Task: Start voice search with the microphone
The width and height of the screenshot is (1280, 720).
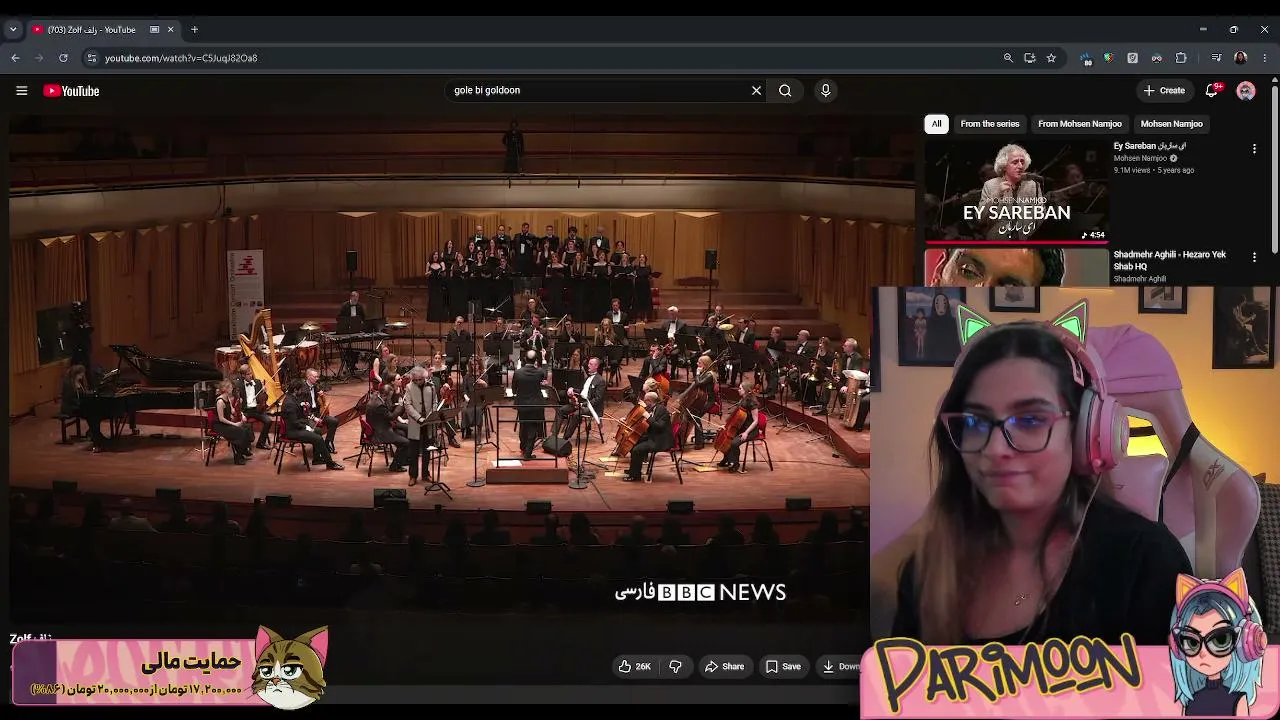Action: coord(825,91)
